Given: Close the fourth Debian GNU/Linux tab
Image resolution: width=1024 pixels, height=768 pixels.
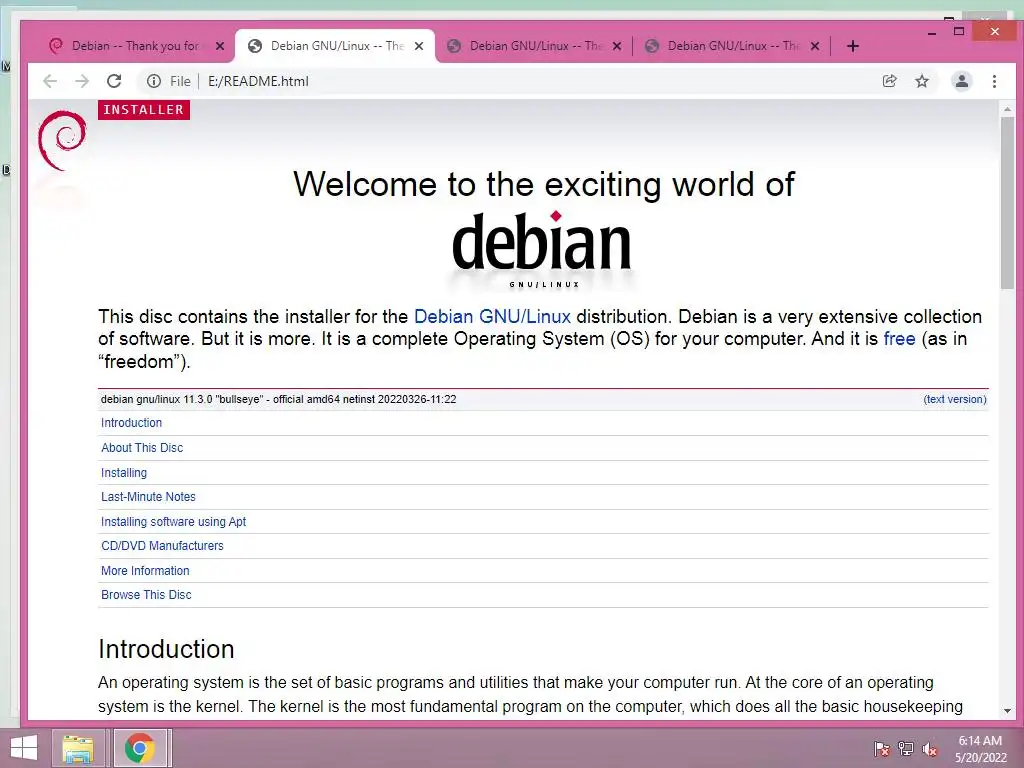Looking at the screenshot, I should 815,46.
